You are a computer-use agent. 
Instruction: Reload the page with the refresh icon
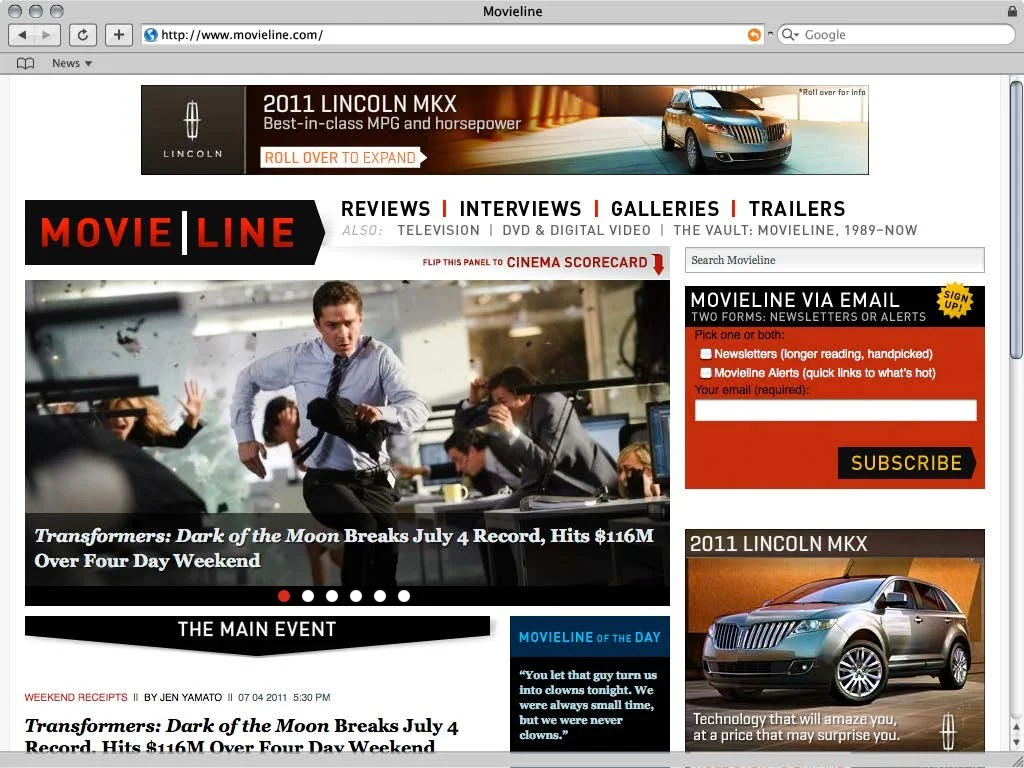(83, 35)
